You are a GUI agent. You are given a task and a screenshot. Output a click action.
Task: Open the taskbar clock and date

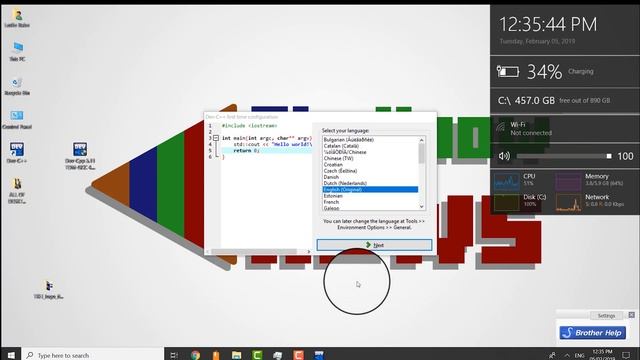coord(602,355)
